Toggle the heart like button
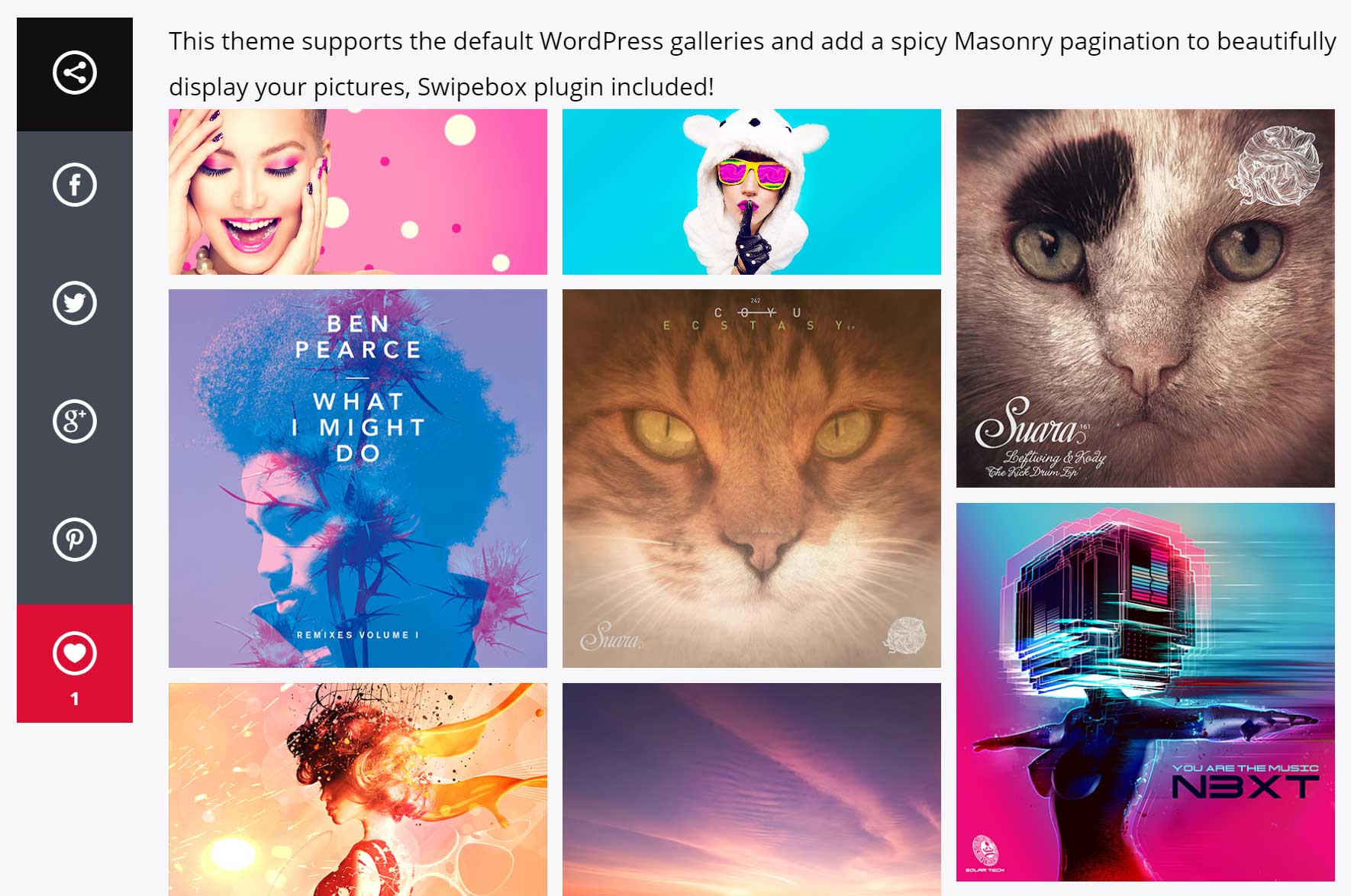The width and height of the screenshot is (1351, 896). 75,653
